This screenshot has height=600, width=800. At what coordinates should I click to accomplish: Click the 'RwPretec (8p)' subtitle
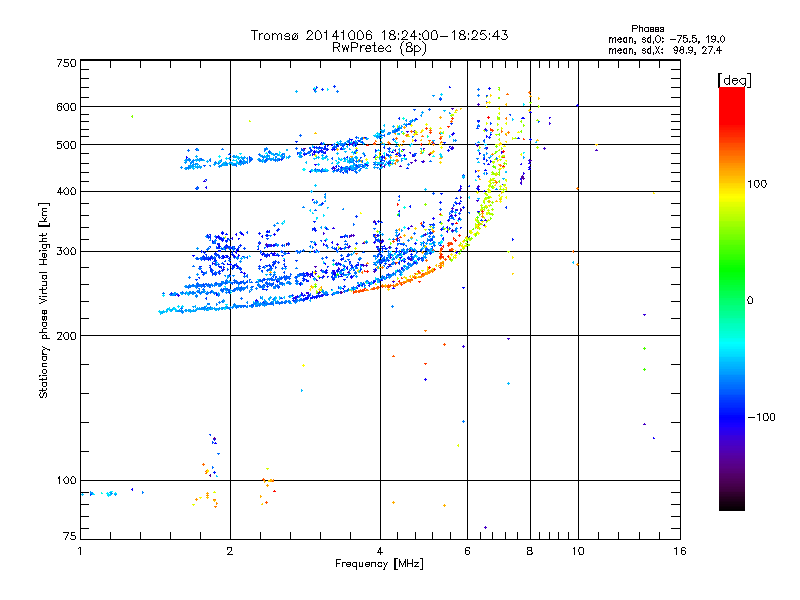click(x=379, y=48)
